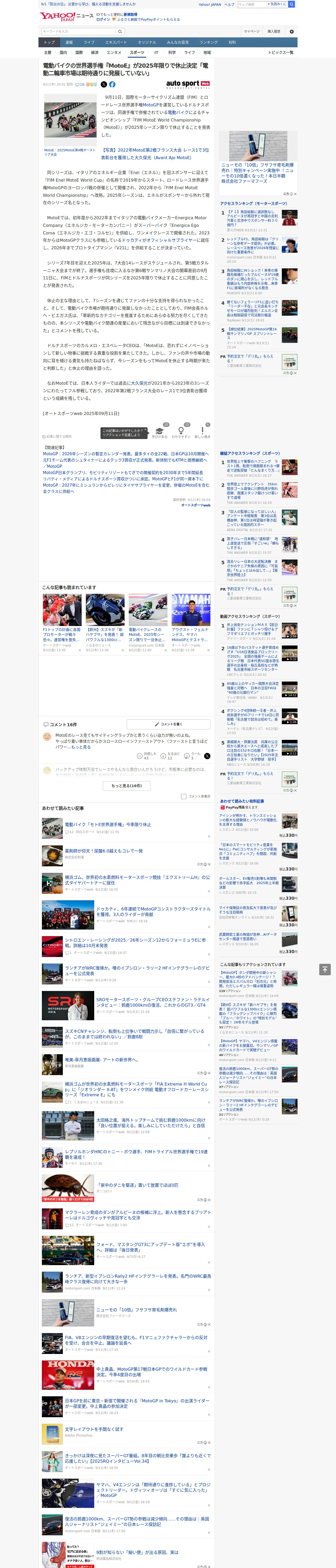The image size is (336, 1568).
Task: Open article 中上貴晶、MotoGP第17戦日本GPのワイルドカード参戦
Action: [x=151, y=1371]
